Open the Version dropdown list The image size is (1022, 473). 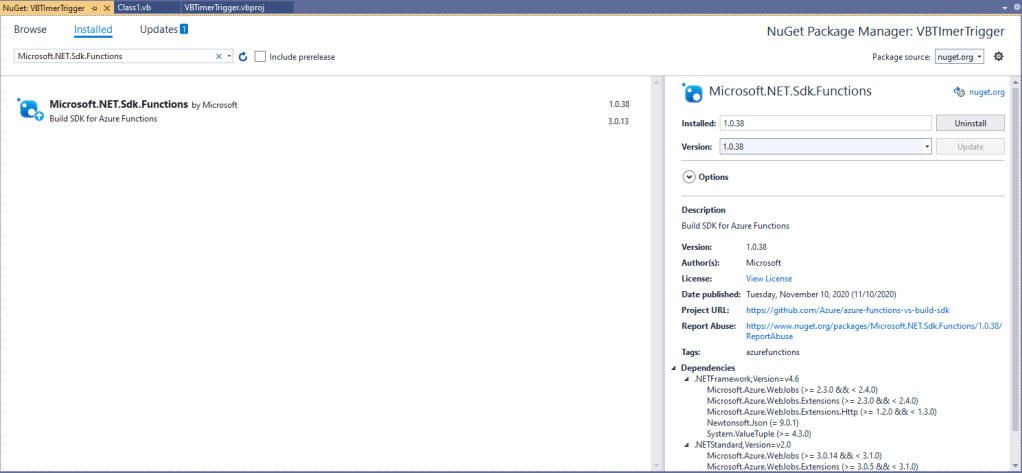point(927,146)
